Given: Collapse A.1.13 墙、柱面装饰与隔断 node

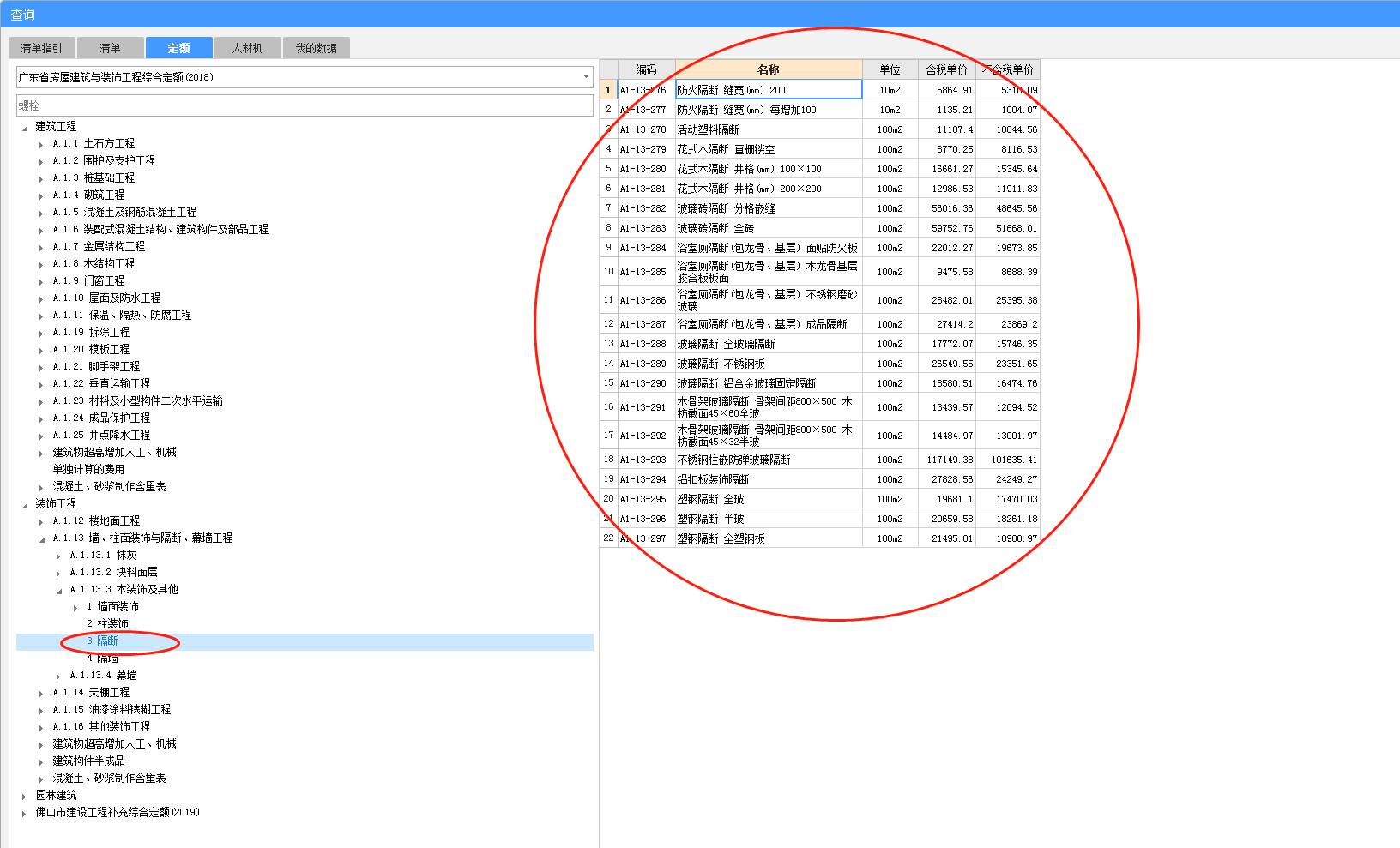Looking at the screenshot, I should (41, 538).
